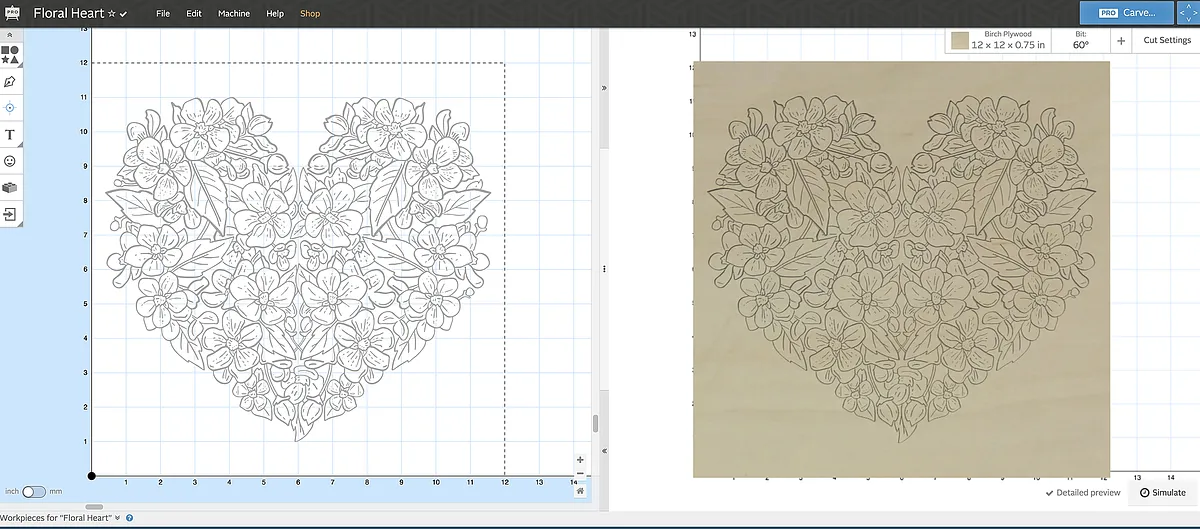Click the Simulate button
This screenshot has width=1200, height=529.
tap(1163, 493)
